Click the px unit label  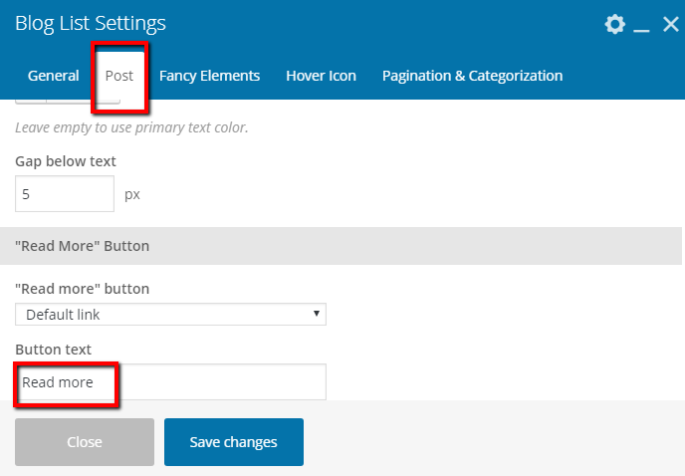(x=132, y=194)
